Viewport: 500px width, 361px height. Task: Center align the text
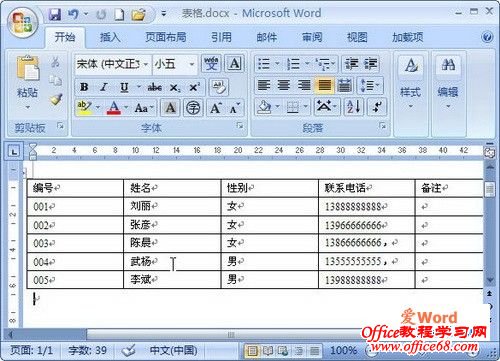284,85
